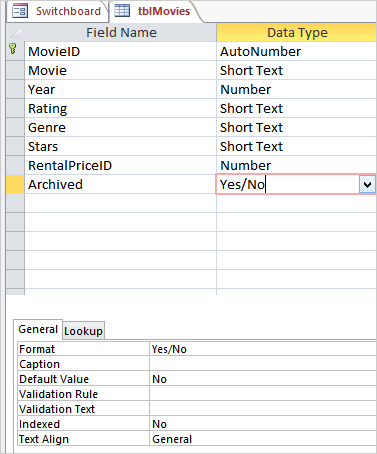Click the Format property label
The image size is (377, 454).
(x=83, y=349)
